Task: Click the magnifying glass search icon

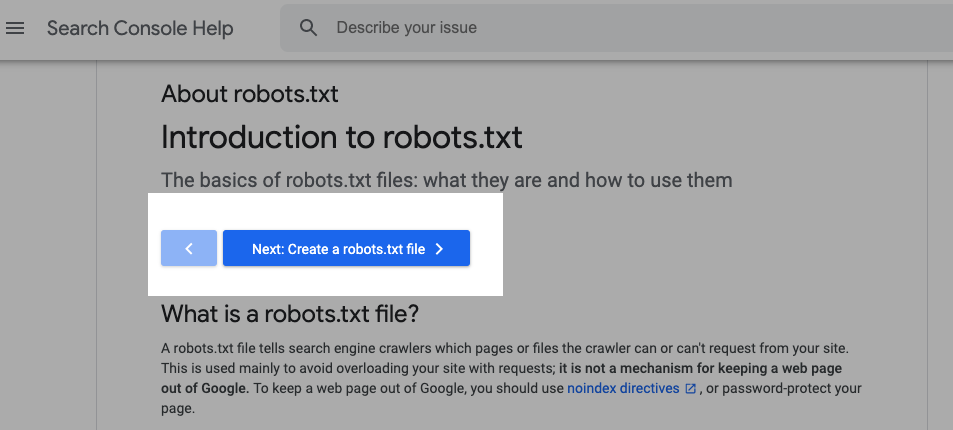Action: click(308, 28)
